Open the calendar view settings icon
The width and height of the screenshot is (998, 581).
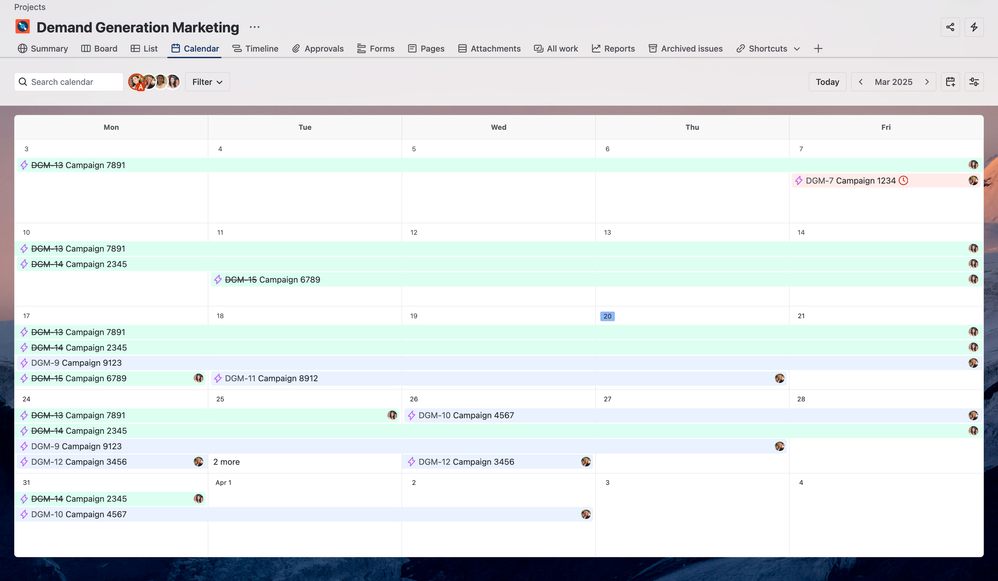pyautogui.click(x=973, y=82)
